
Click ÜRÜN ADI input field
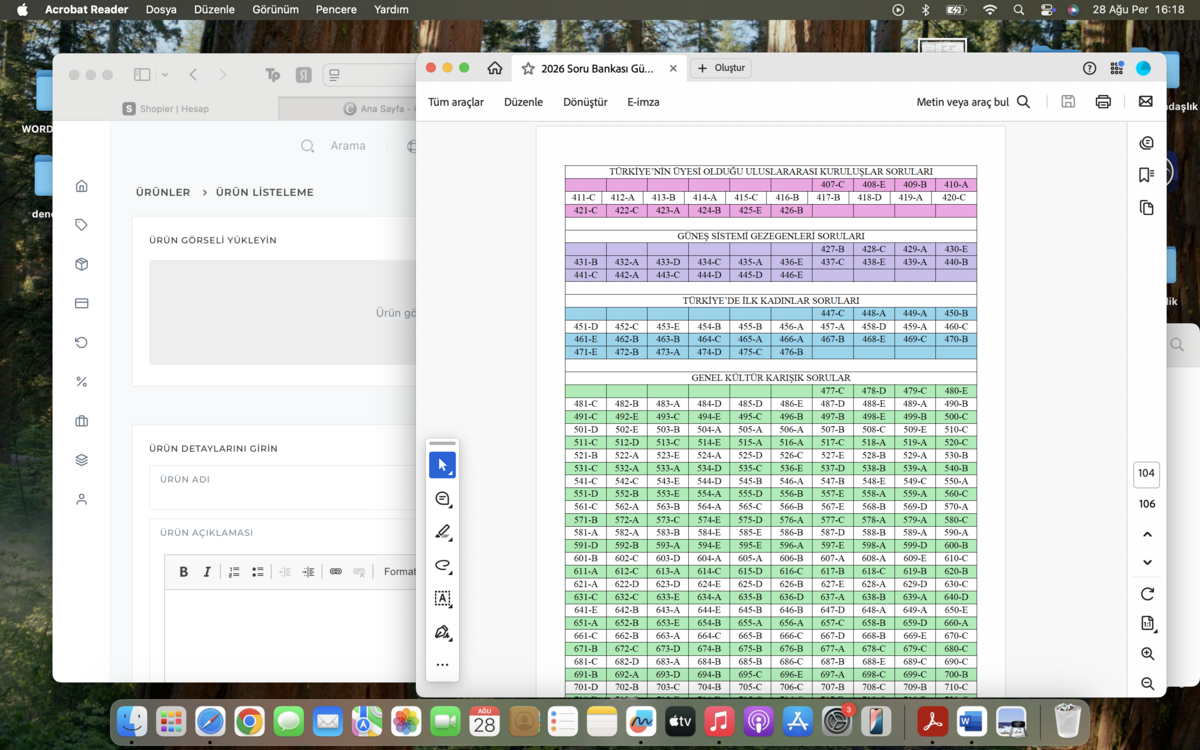pyautogui.click(x=282, y=488)
